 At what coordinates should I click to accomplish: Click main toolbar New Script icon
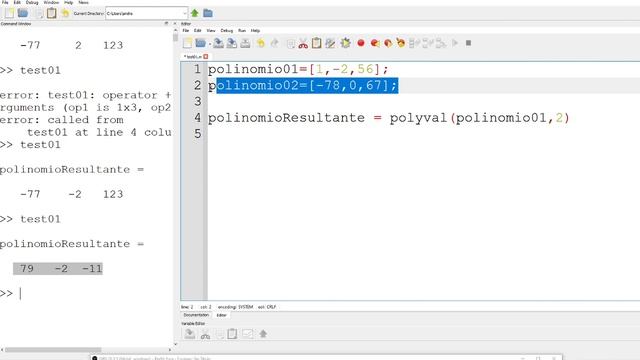point(9,13)
